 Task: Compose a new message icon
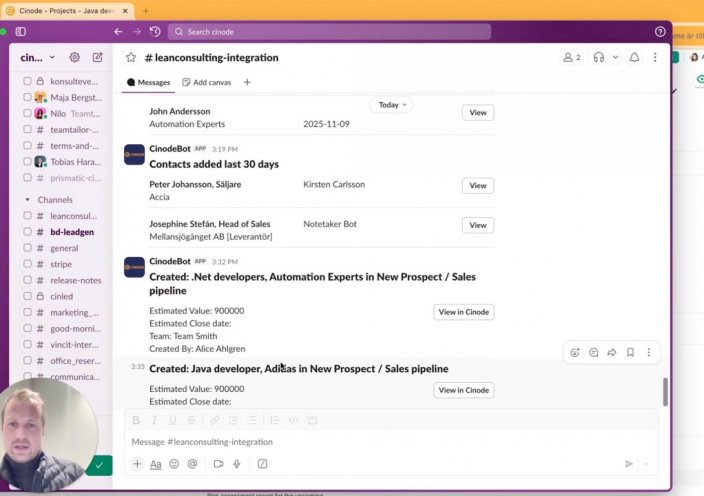click(x=97, y=57)
